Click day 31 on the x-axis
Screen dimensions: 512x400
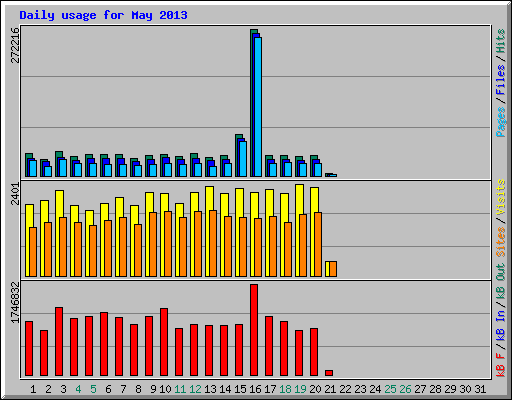pos(480,389)
